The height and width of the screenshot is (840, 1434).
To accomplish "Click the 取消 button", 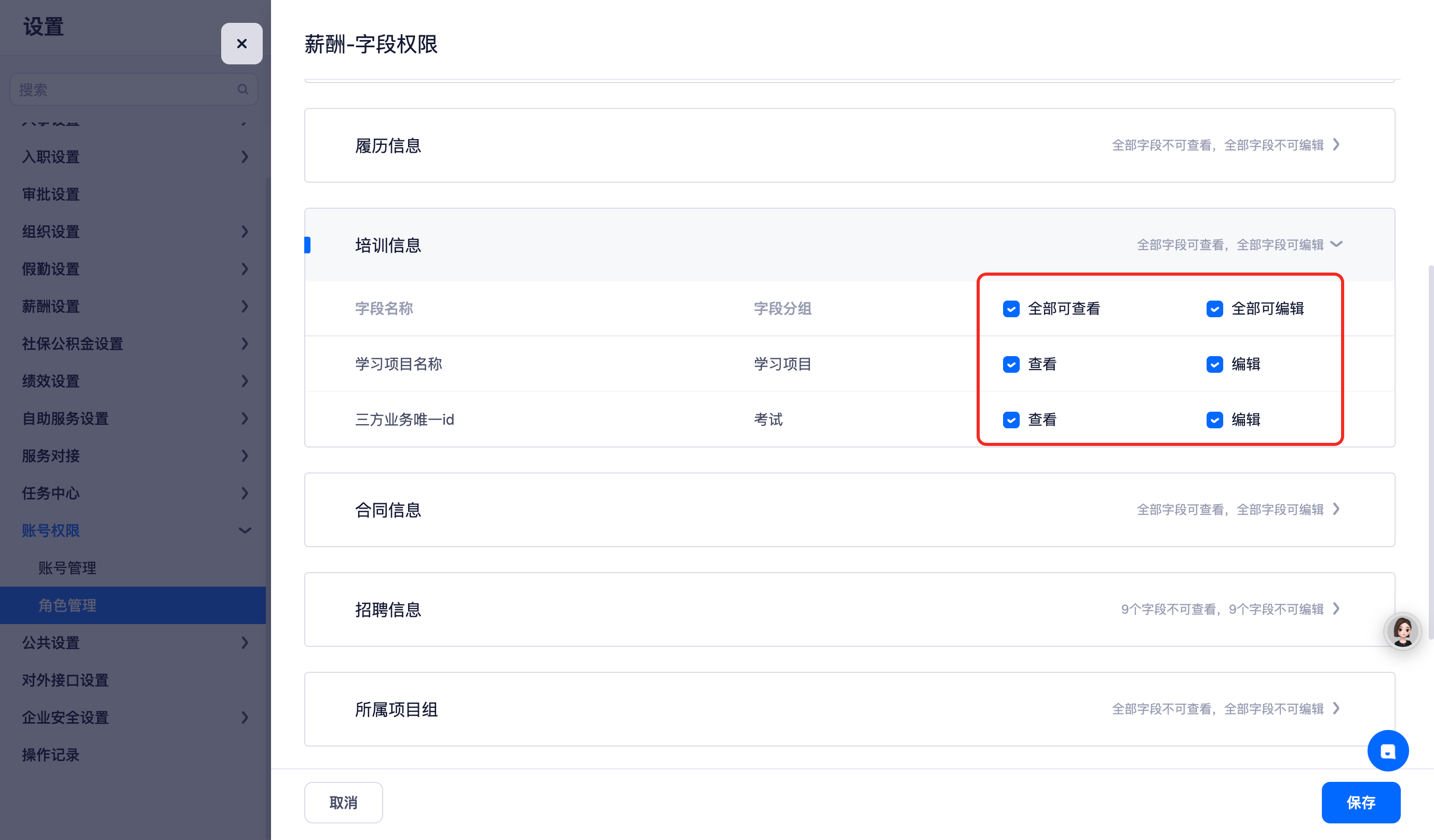I will (x=343, y=803).
